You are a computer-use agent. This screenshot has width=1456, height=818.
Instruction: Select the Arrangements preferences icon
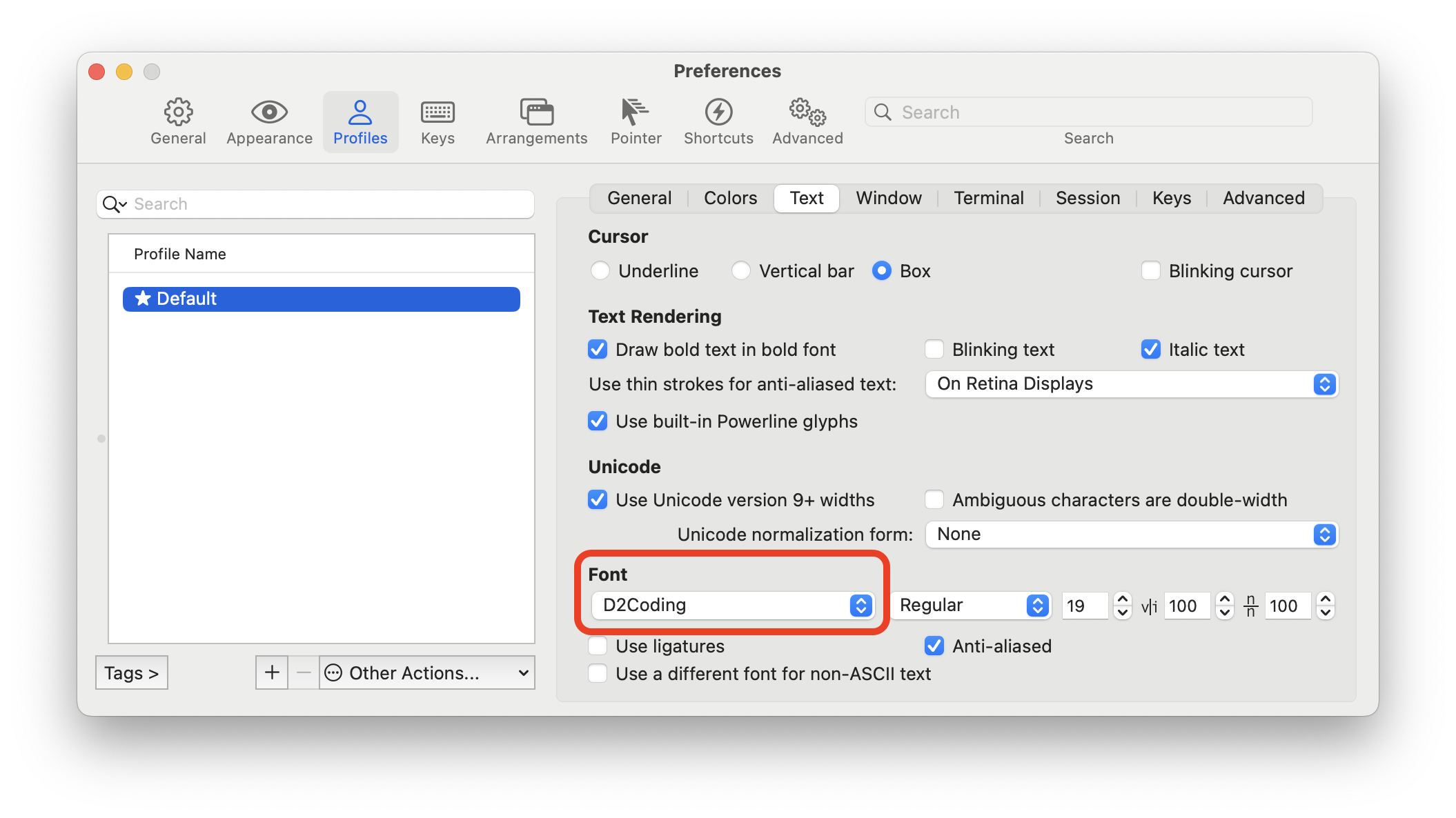pos(536,121)
